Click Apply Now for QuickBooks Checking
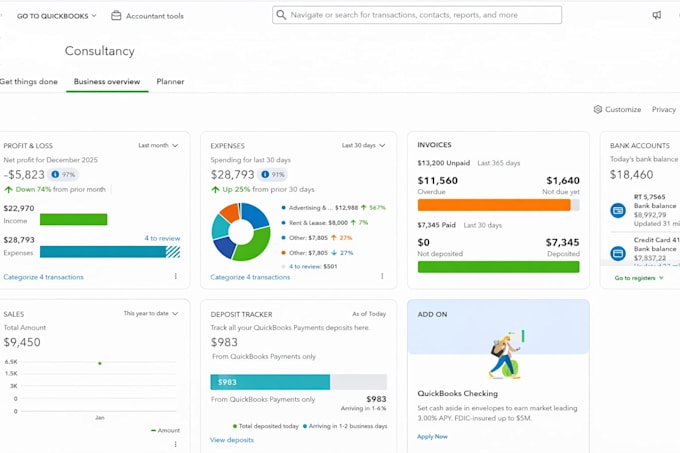 432,437
